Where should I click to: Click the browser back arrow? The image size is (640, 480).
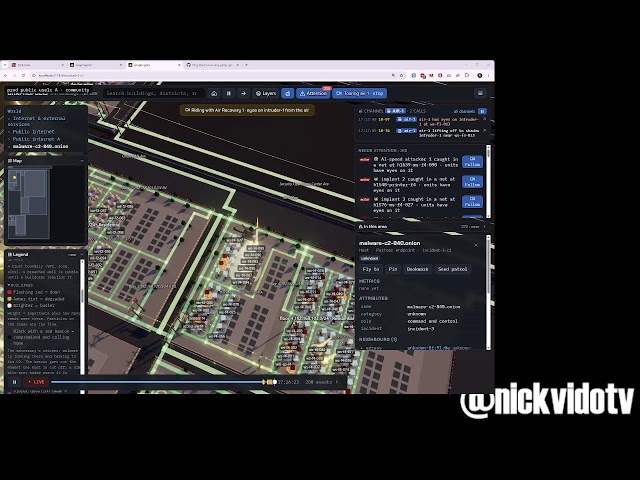(6, 76)
